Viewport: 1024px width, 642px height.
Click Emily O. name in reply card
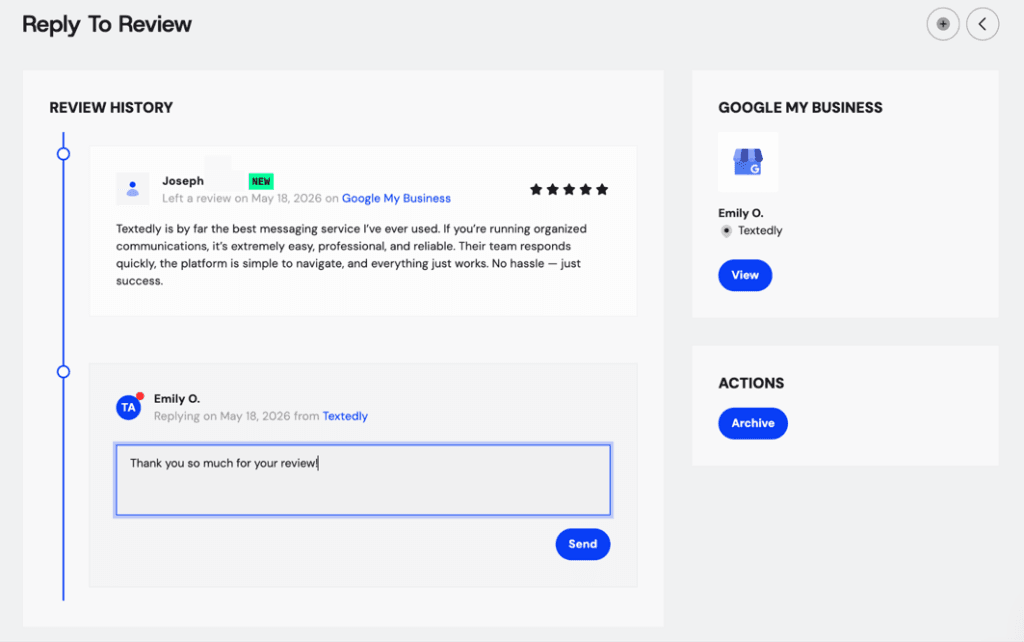pos(177,398)
